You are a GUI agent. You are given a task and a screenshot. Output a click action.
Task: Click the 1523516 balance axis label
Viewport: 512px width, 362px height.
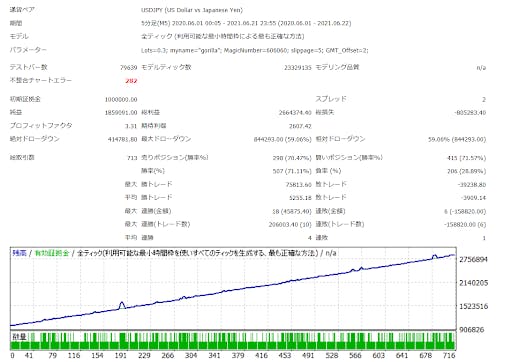[x=473, y=306]
